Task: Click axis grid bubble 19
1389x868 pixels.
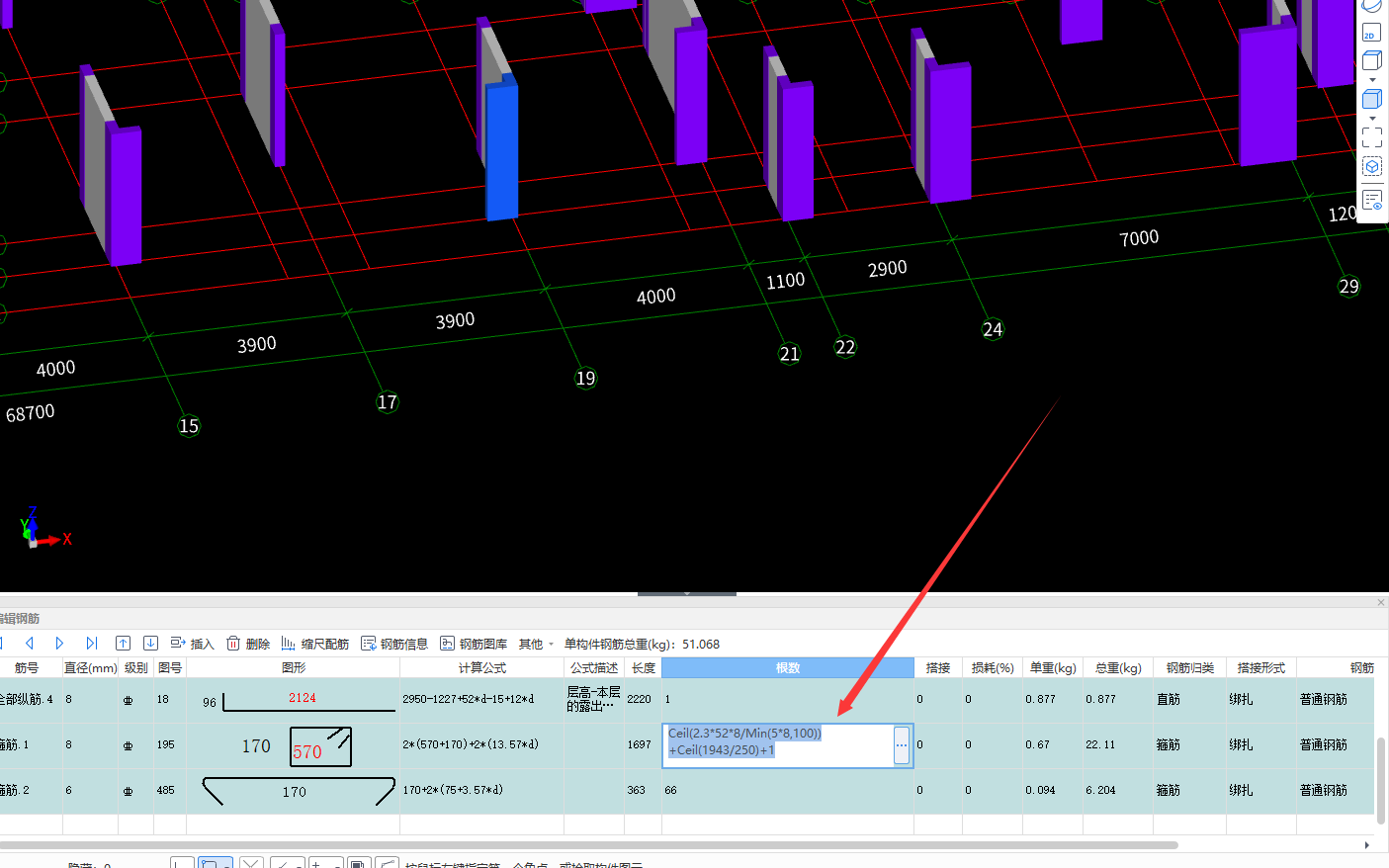Action: tap(585, 378)
